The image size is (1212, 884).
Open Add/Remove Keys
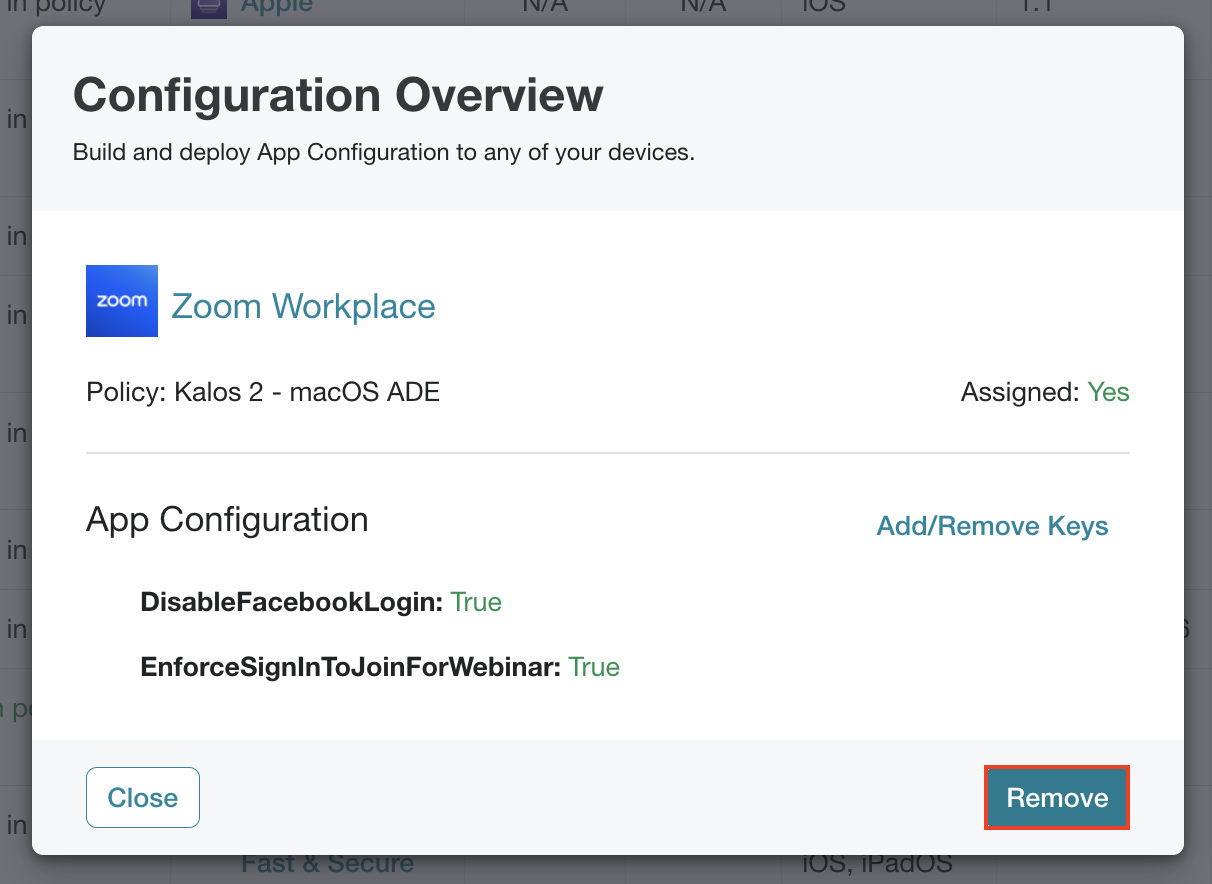992,526
